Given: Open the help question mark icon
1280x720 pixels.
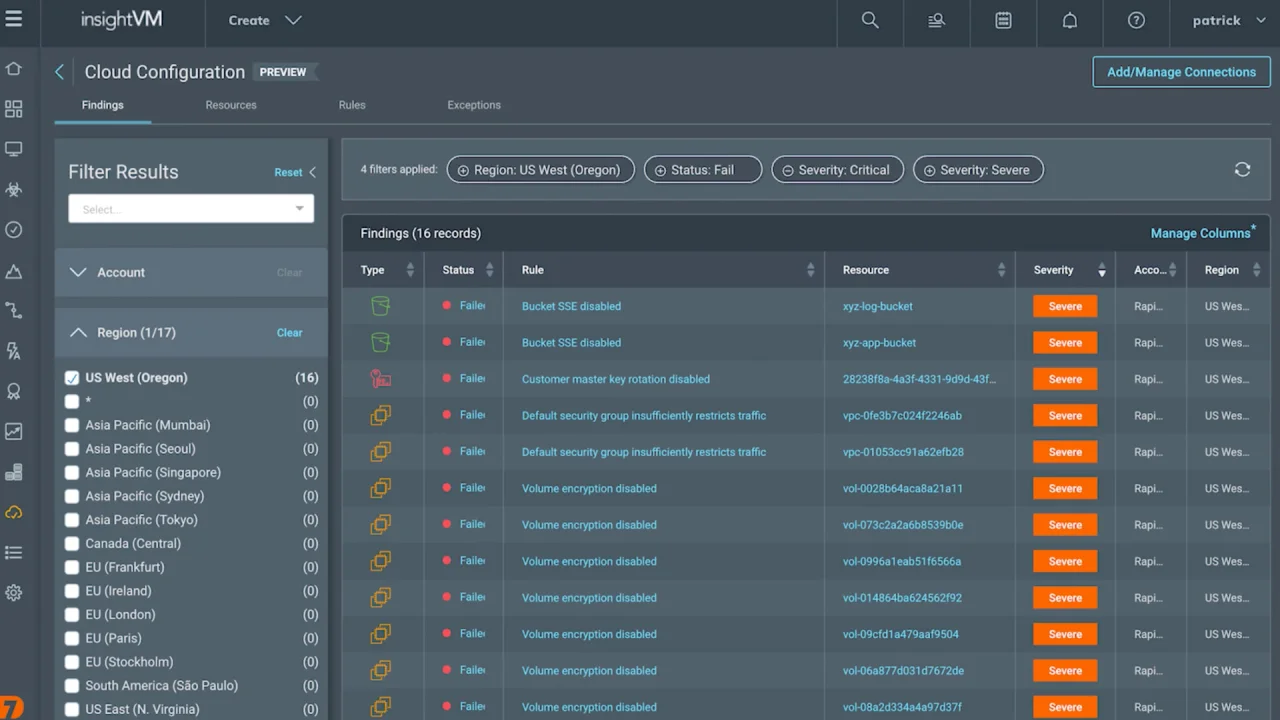Looking at the screenshot, I should coord(1136,20).
